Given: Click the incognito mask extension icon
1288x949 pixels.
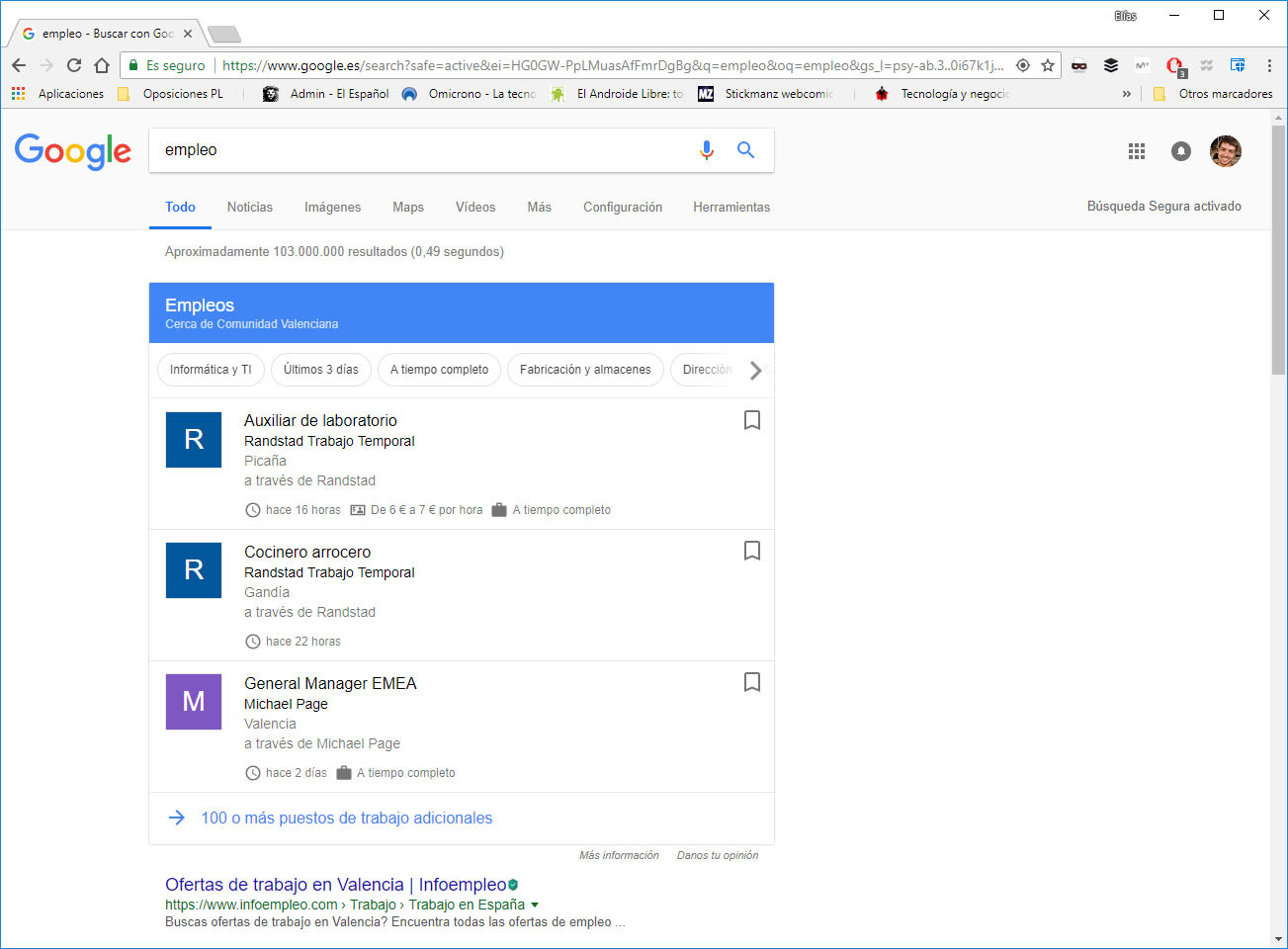Looking at the screenshot, I should click(1078, 65).
